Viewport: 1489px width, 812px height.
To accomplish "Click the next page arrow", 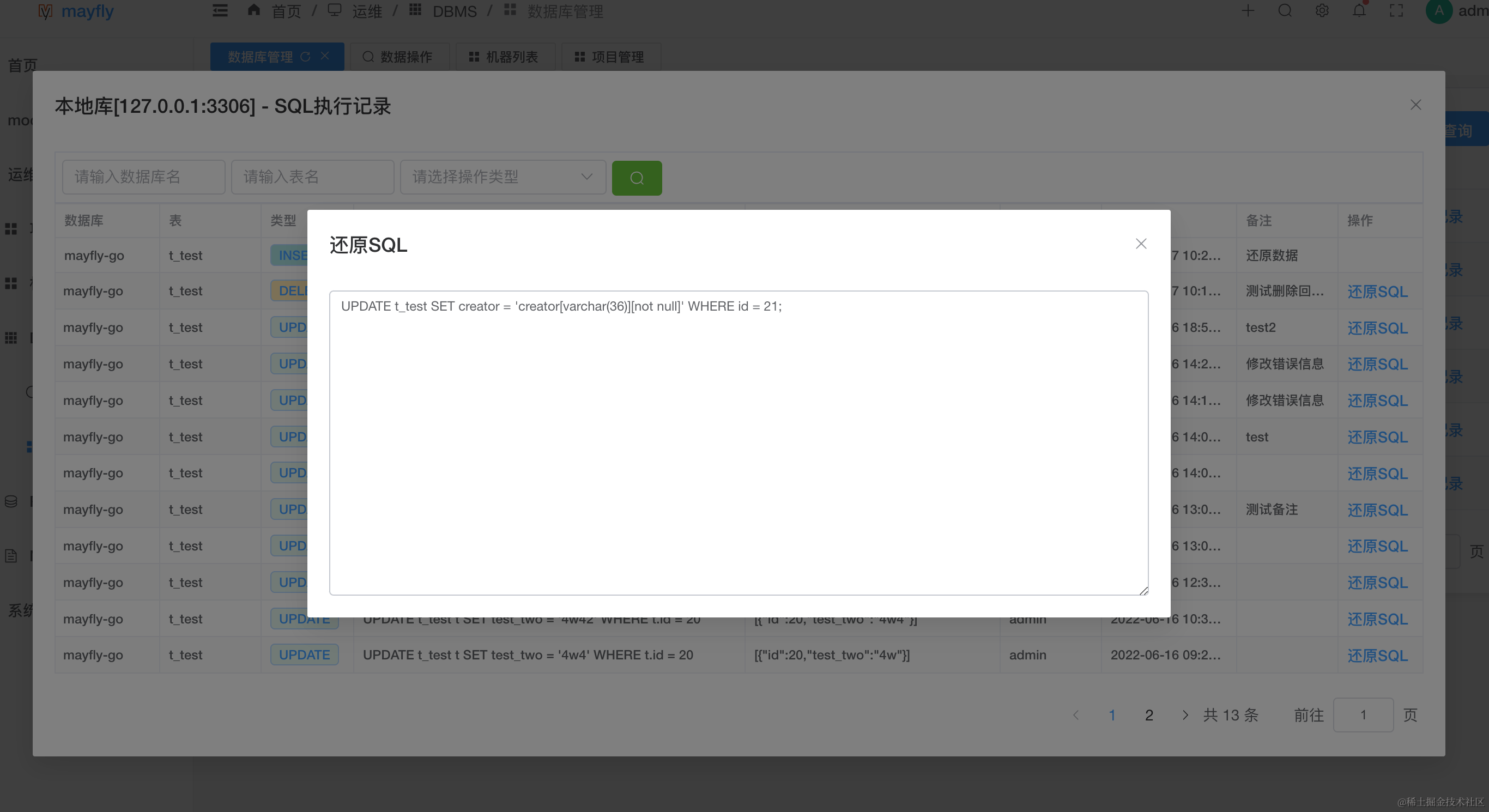I will point(1185,716).
